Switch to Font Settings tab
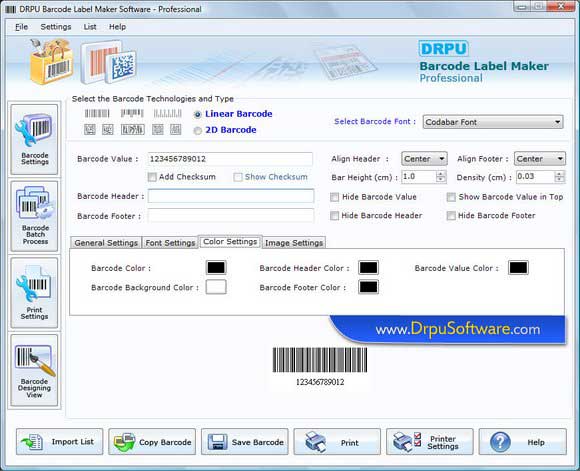This screenshot has height=471, width=580. [170, 243]
